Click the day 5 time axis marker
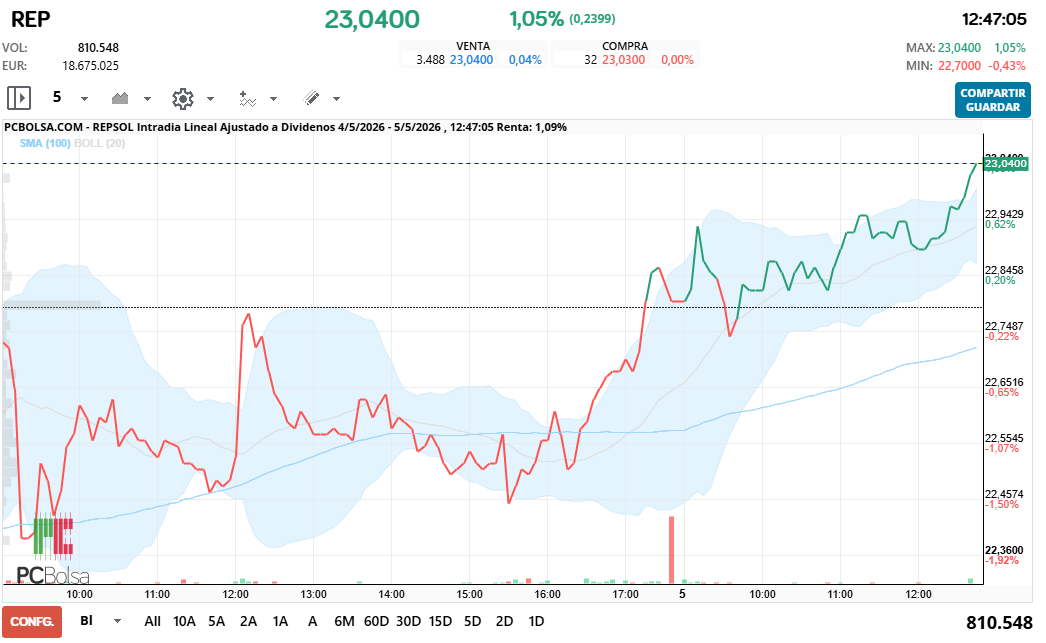This screenshot has width=1046, height=643. pyautogui.click(x=682, y=594)
